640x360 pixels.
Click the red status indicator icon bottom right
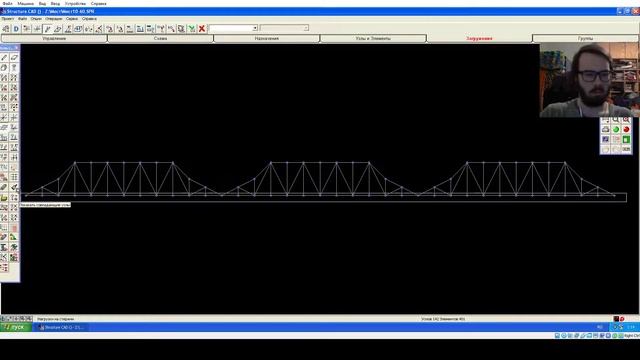point(622,319)
